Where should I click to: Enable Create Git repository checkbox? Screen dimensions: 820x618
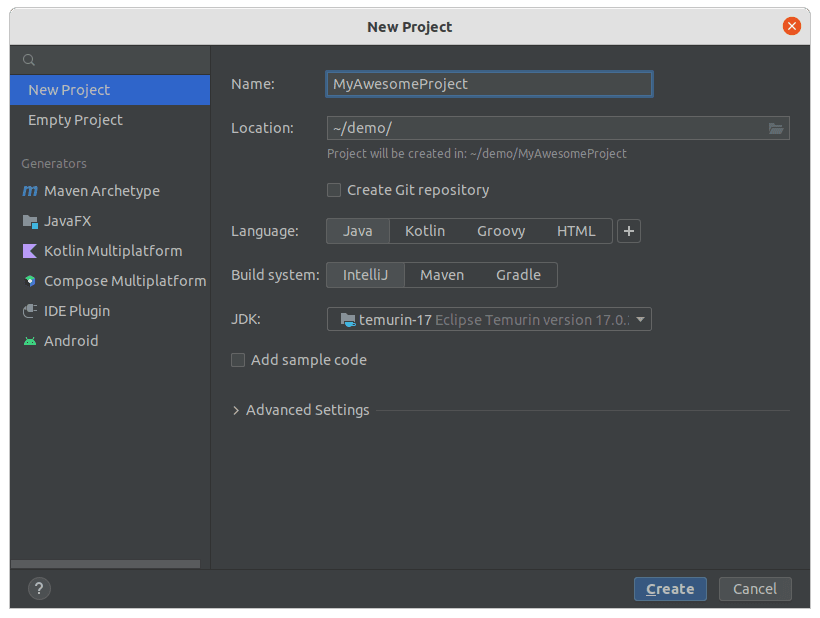pyautogui.click(x=334, y=190)
